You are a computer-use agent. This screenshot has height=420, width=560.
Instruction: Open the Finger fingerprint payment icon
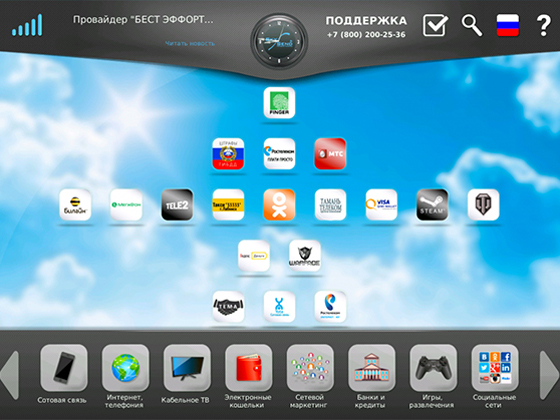pos(279,103)
